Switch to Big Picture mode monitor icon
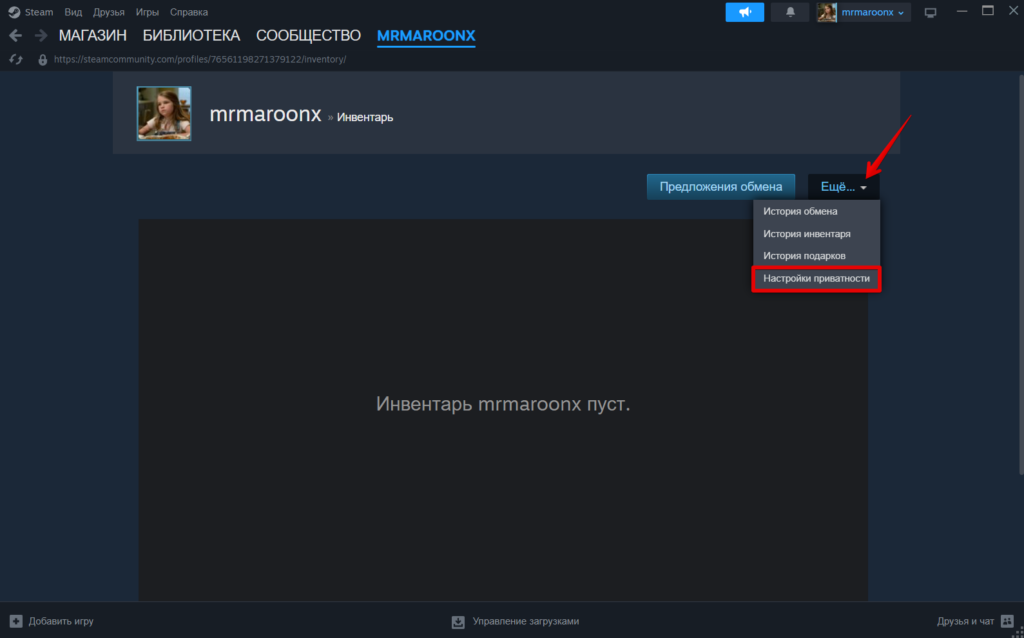 (x=930, y=12)
